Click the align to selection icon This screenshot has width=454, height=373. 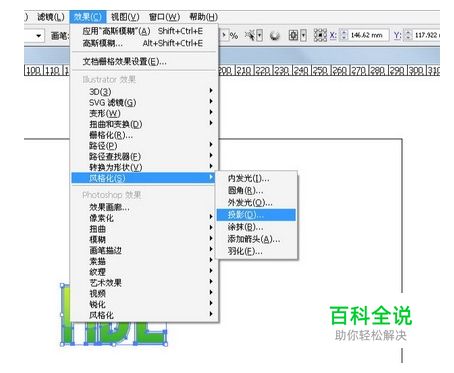[293, 35]
